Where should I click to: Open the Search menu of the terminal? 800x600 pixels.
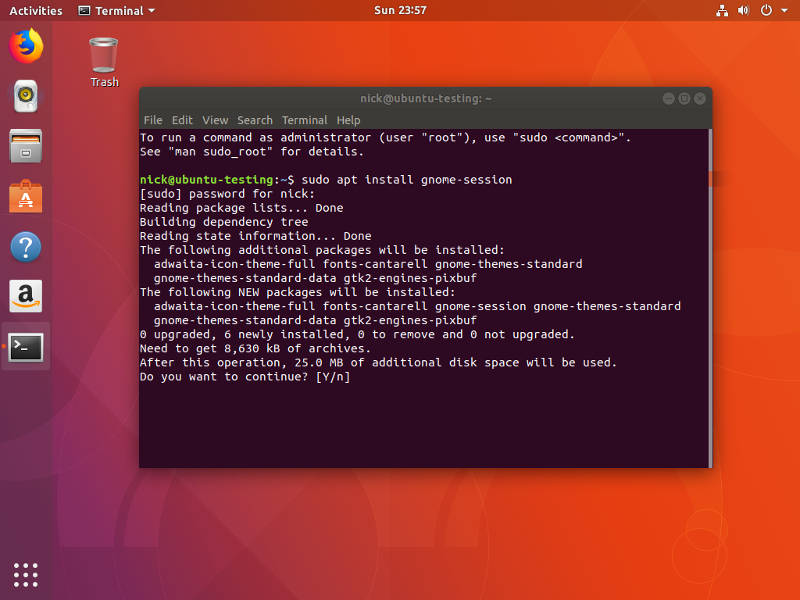[x=254, y=120]
